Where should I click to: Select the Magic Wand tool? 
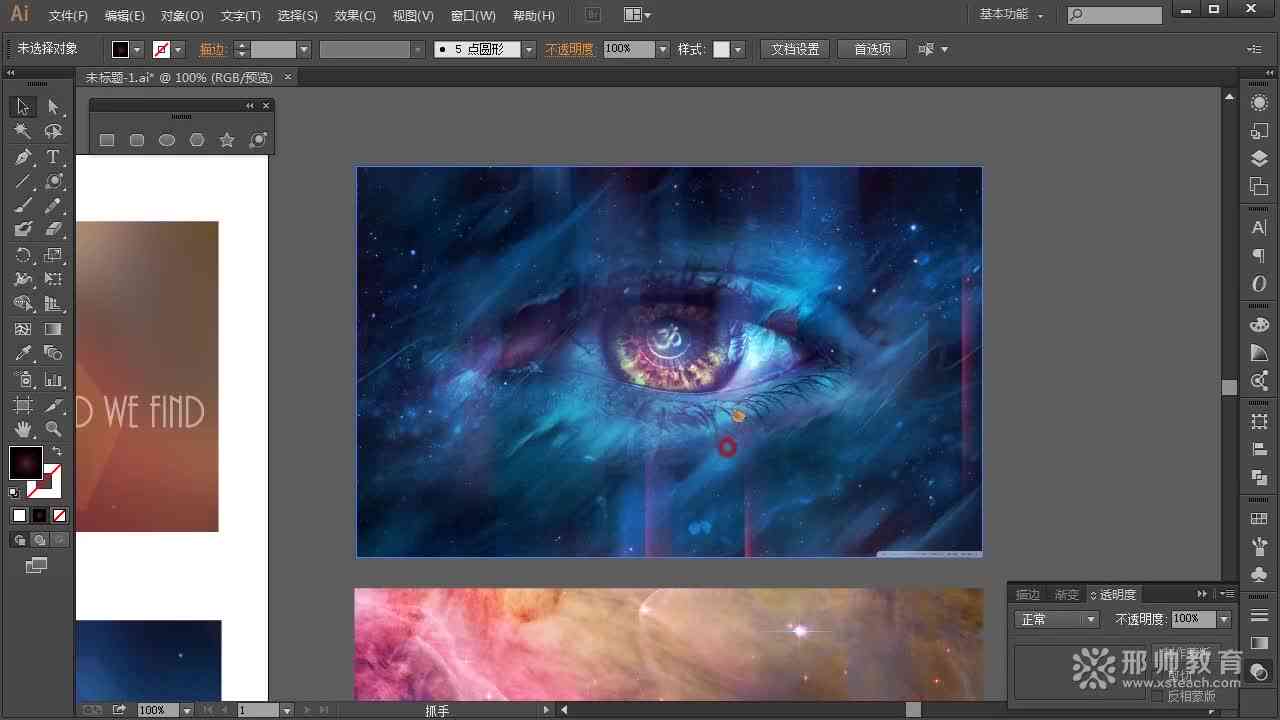pyautogui.click(x=23, y=132)
